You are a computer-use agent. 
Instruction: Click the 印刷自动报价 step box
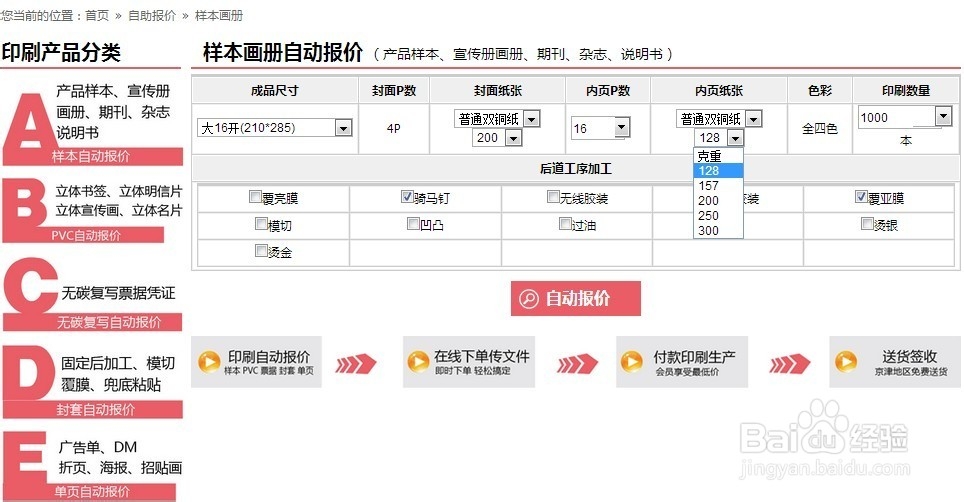(256, 362)
